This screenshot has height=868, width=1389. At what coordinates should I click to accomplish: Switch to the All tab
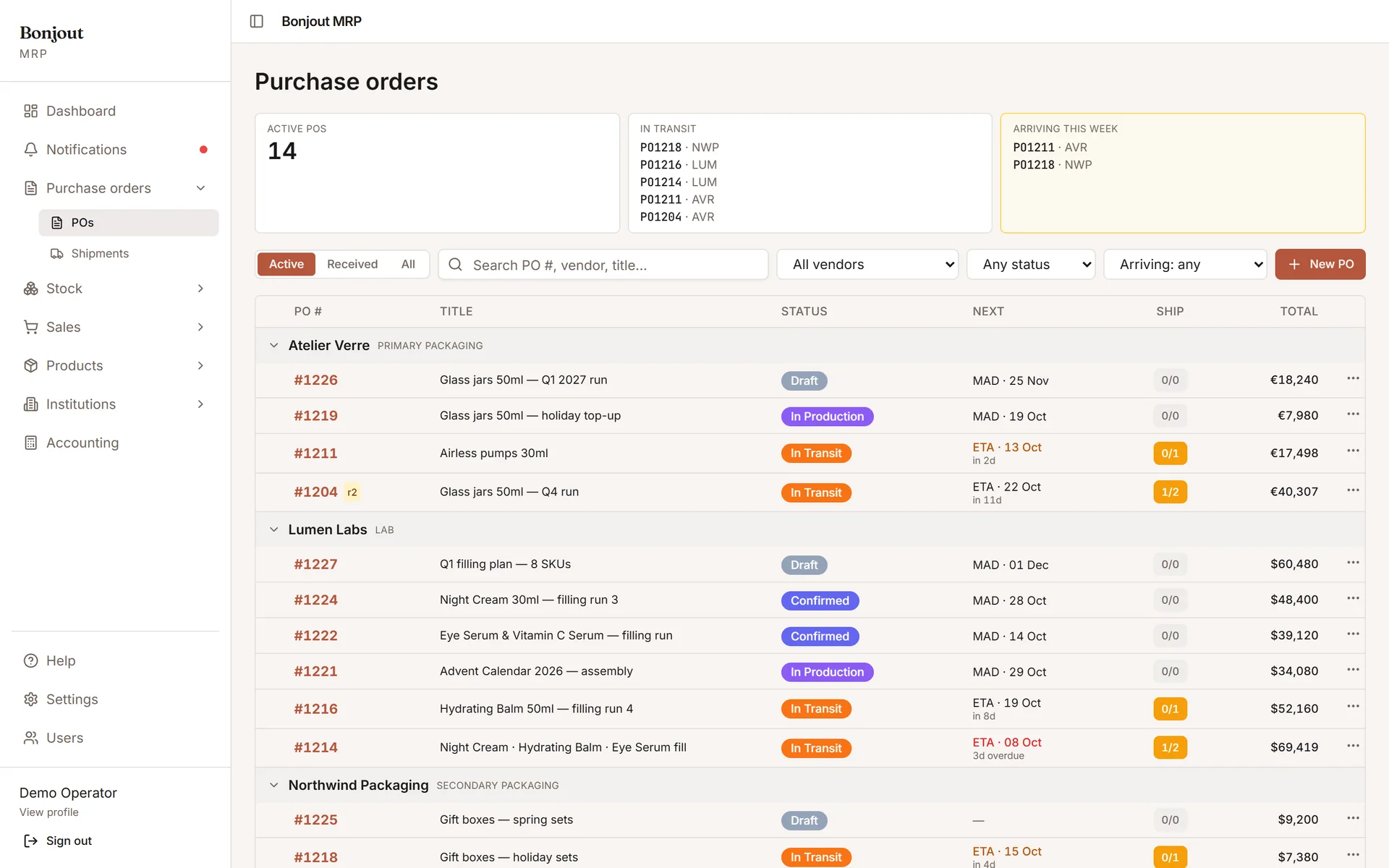pyautogui.click(x=408, y=264)
